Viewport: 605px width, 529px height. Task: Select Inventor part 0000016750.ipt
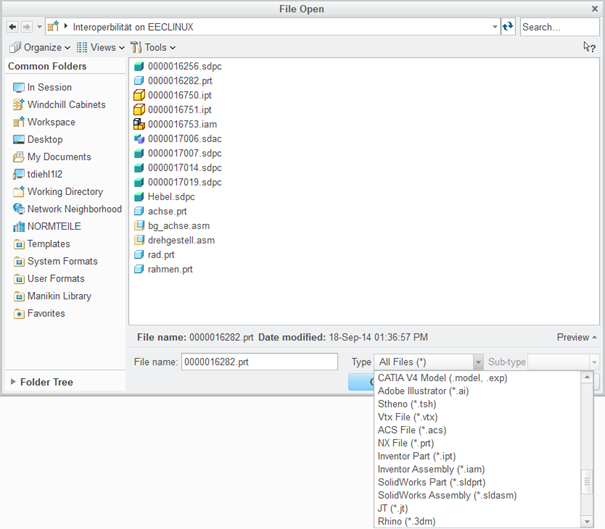coord(172,95)
